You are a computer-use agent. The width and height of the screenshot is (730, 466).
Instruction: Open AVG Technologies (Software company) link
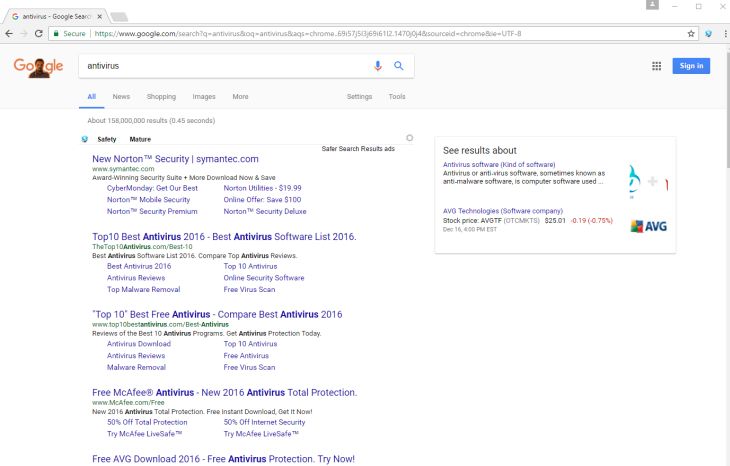[x=503, y=211]
